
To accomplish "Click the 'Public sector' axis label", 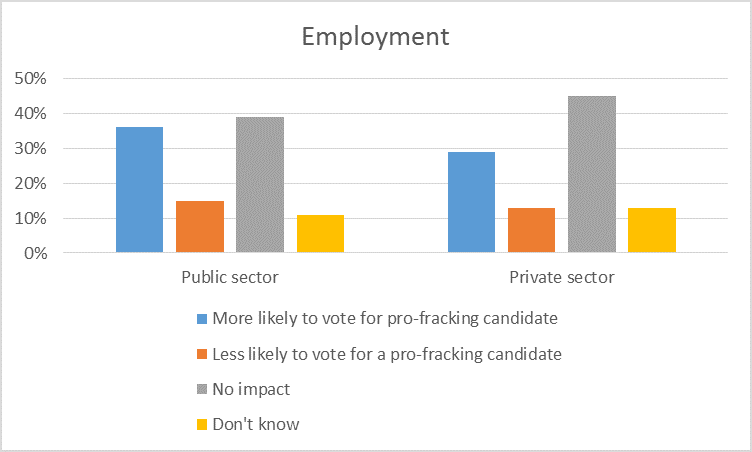I will tap(229, 277).
